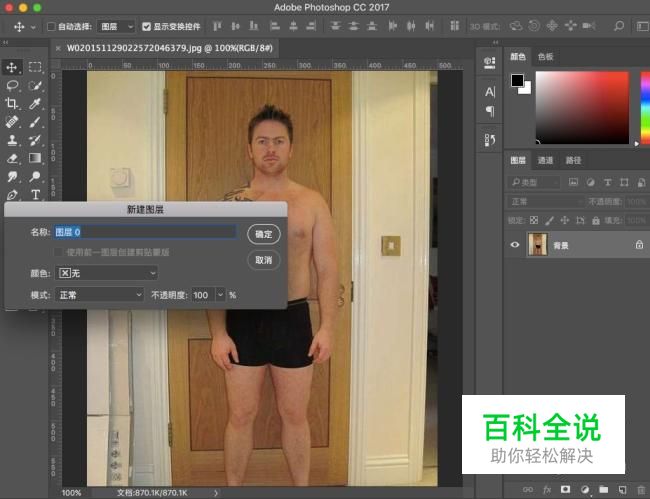Hide the 背景 layer with eye icon
The width and height of the screenshot is (650, 499).
pos(516,244)
